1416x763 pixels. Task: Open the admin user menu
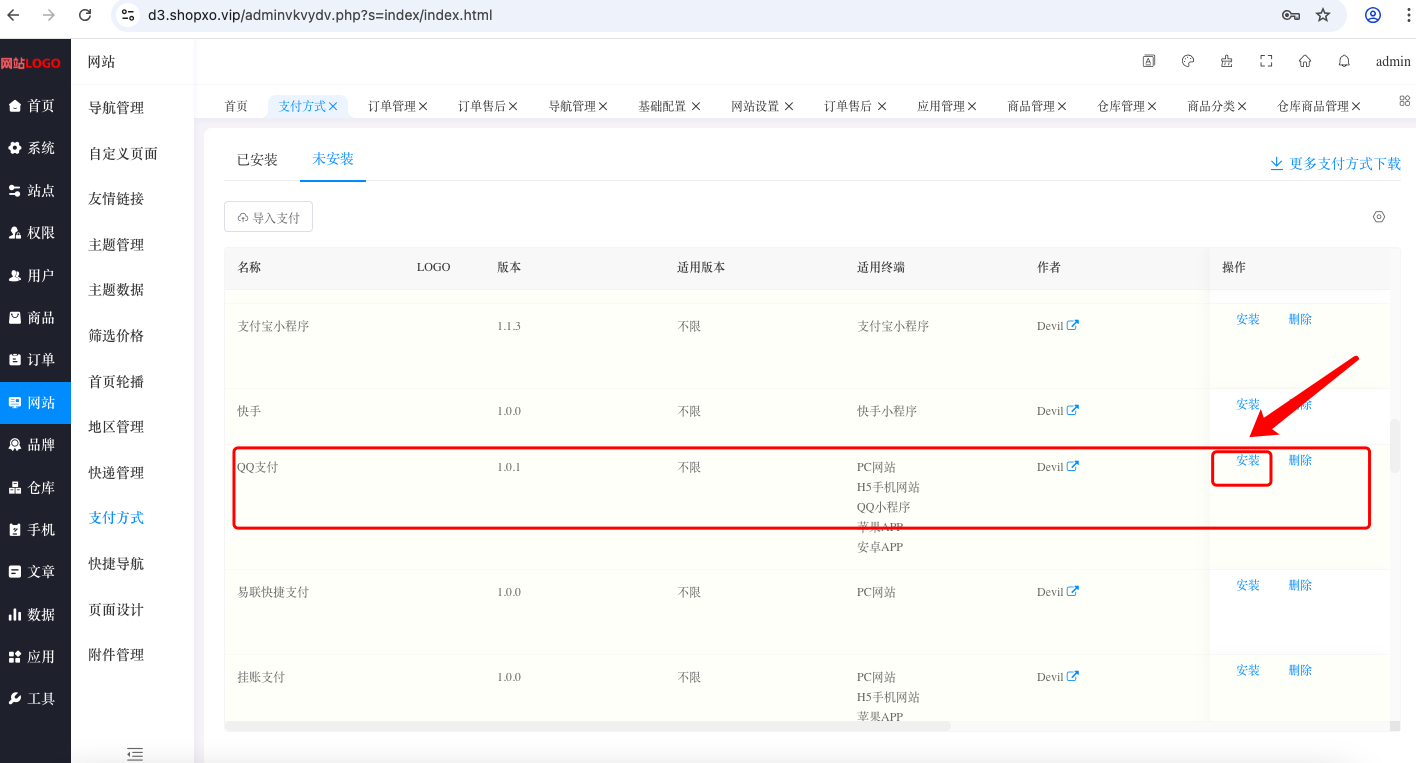coord(1393,61)
